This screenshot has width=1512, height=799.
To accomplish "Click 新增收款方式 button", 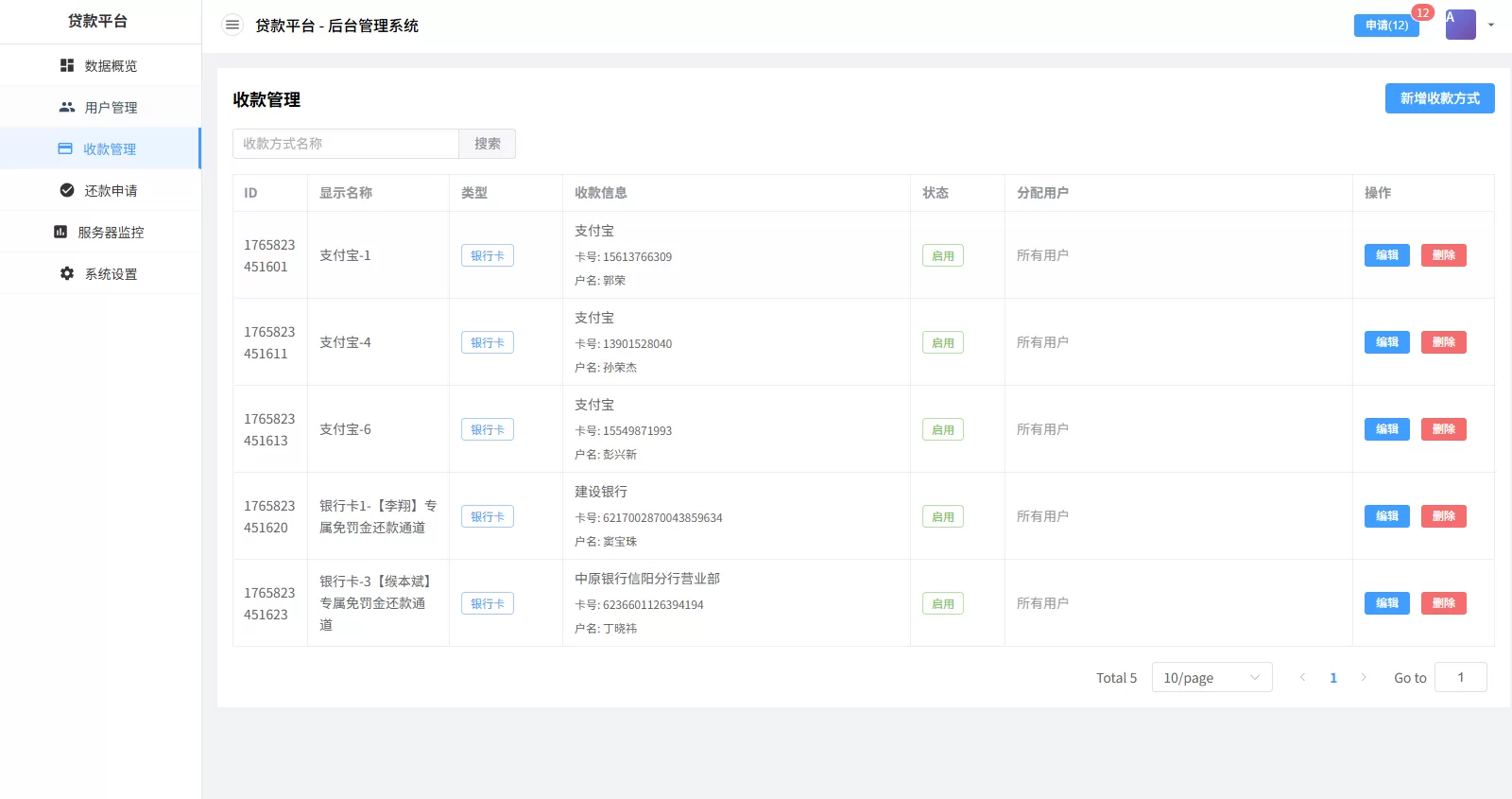I will (x=1439, y=98).
